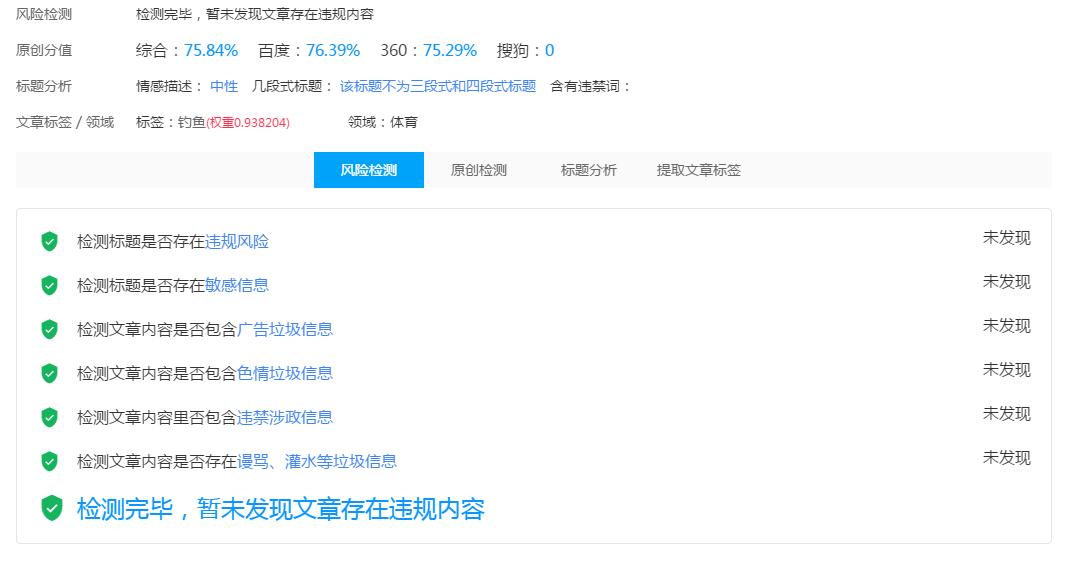
Task: Click 该标题不为三段式和四段式标题 text
Action: click(438, 86)
